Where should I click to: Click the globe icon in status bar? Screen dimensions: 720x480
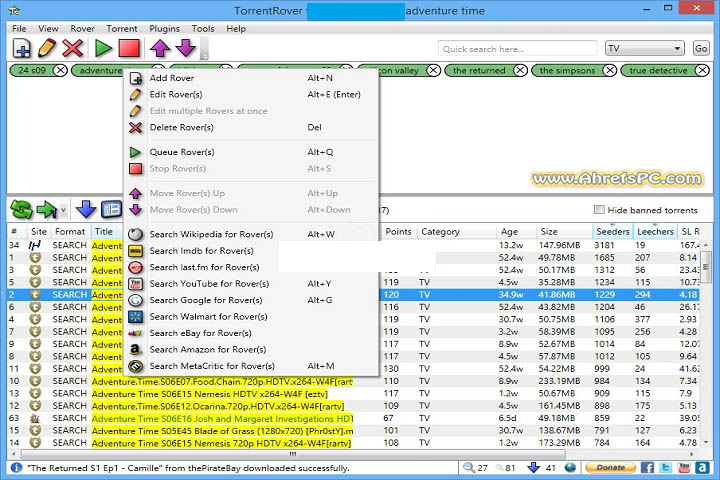(x=570, y=468)
